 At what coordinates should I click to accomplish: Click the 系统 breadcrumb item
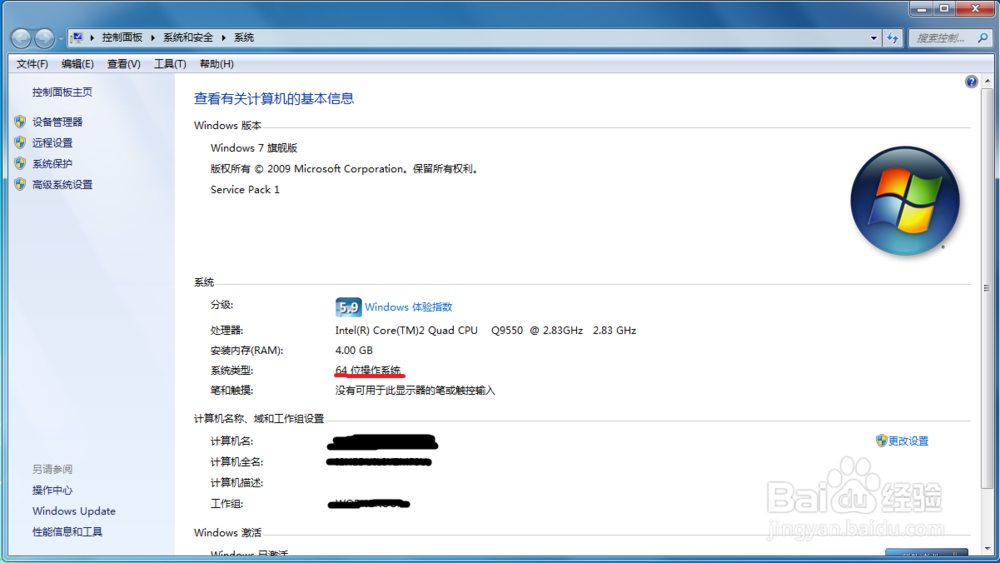click(244, 38)
